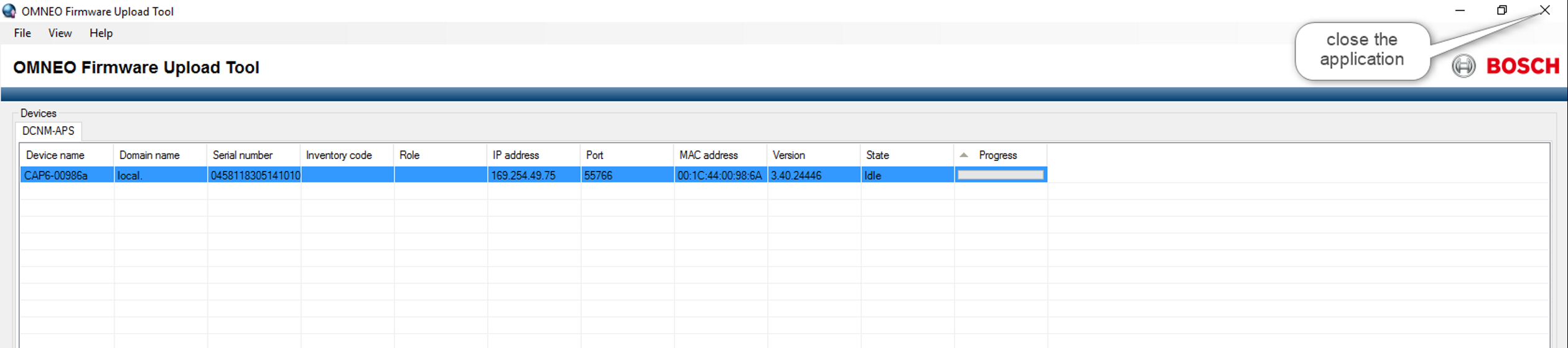Image resolution: width=1568 pixels, height=348 pixels.
Task: Click serial number 0458118305141010 cell
Action: coord(254,175)
